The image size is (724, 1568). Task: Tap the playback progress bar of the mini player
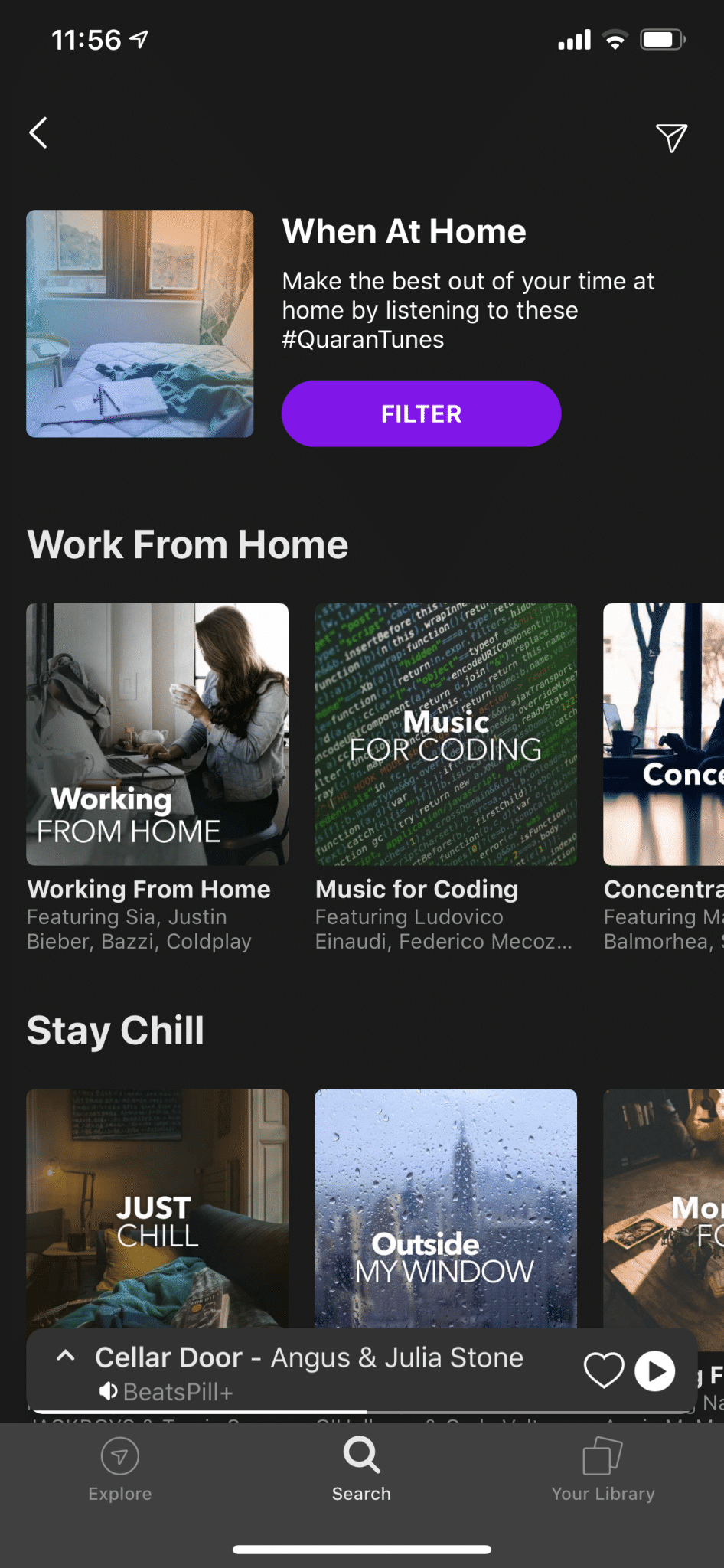pos(361,1411)
